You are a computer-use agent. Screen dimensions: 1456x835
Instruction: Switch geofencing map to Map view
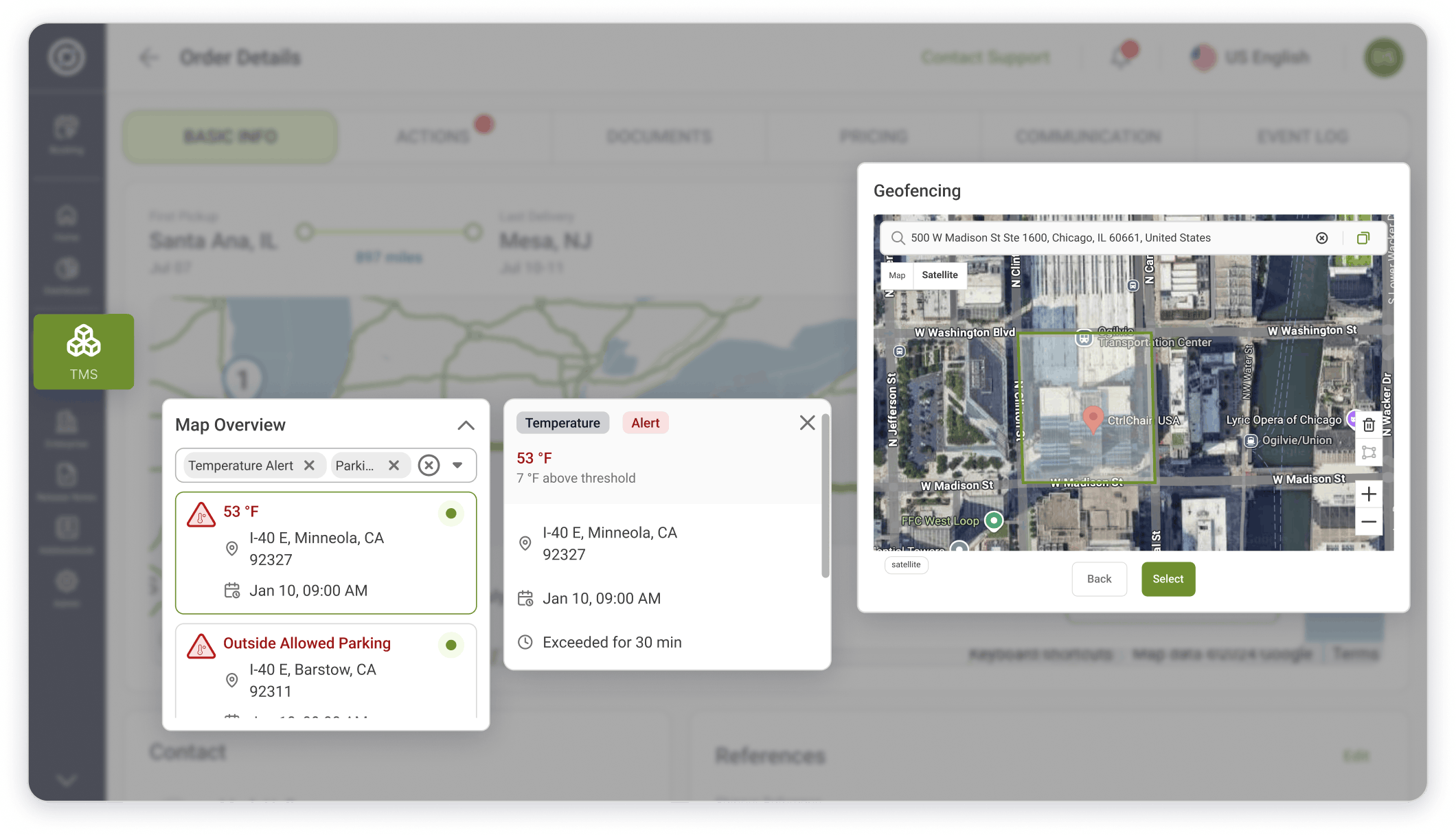[x=897, y=275]
